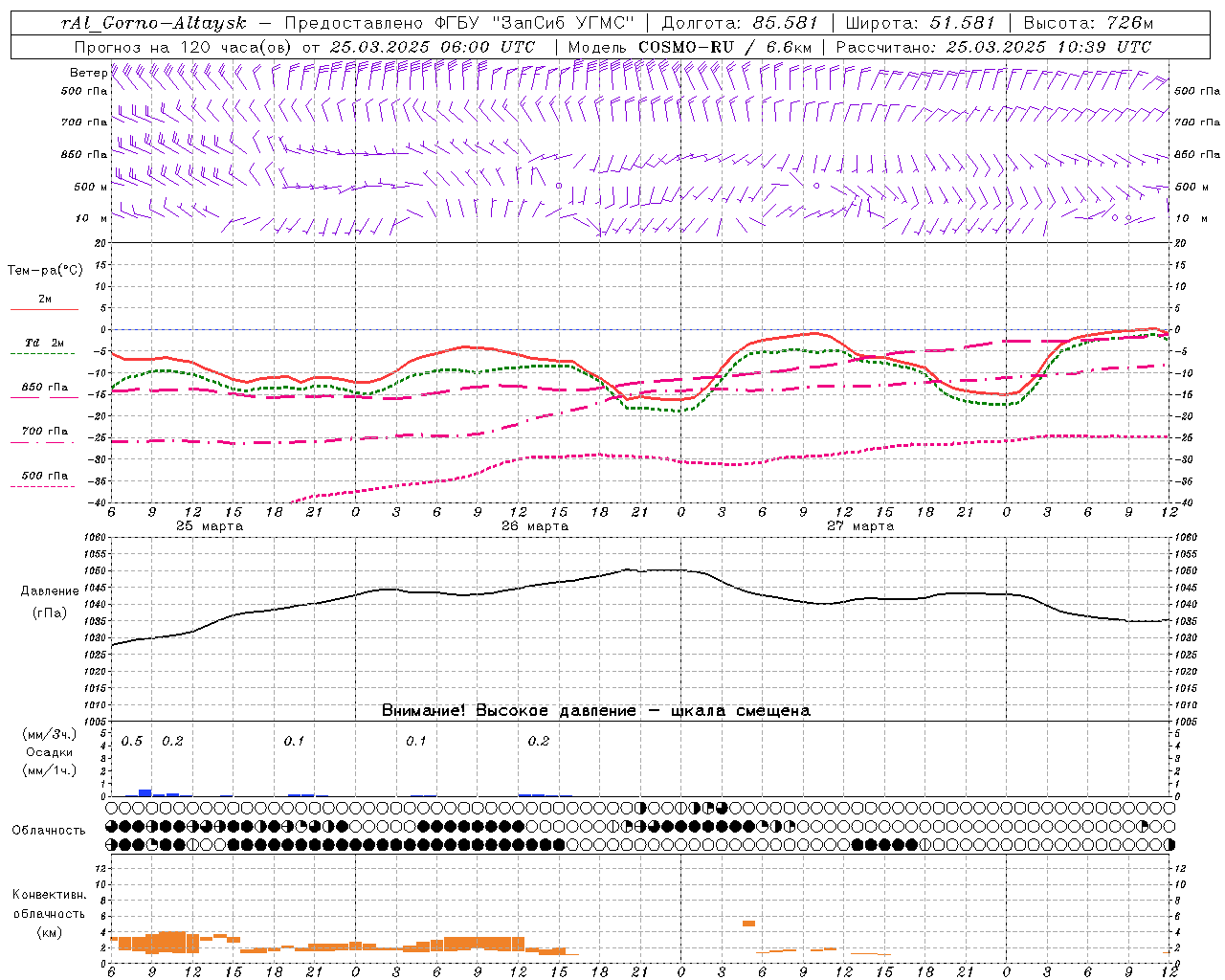Click the 500 гПа entry in temperature legend
1225x980 pixels.
point(44,476)
